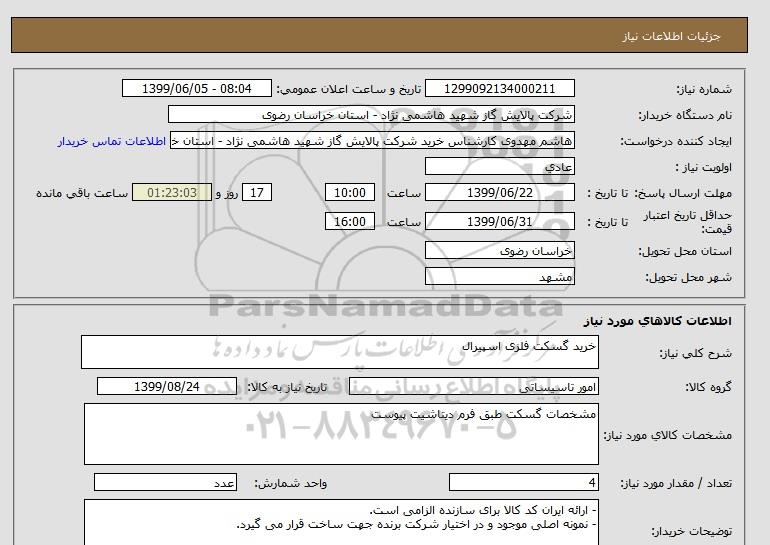
Task: Click the ساعت باقی مانده text
Action: point(82,193)
